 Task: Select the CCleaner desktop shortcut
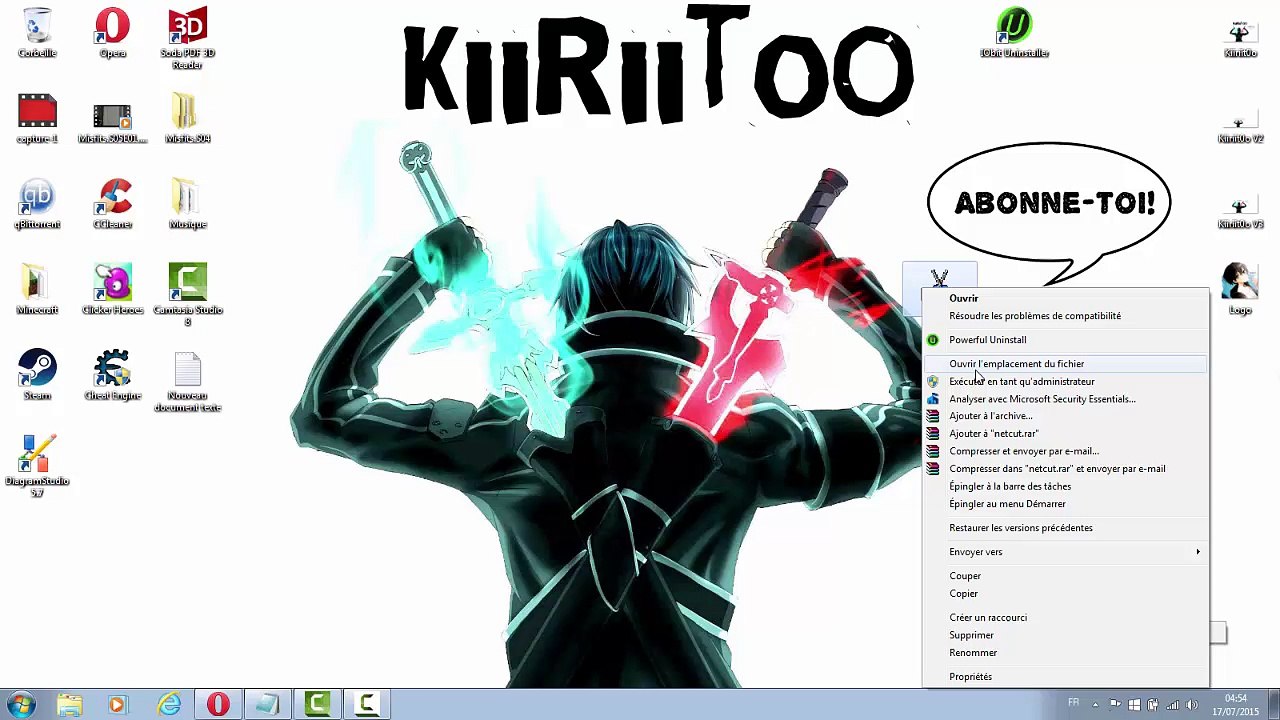[113, 205]
